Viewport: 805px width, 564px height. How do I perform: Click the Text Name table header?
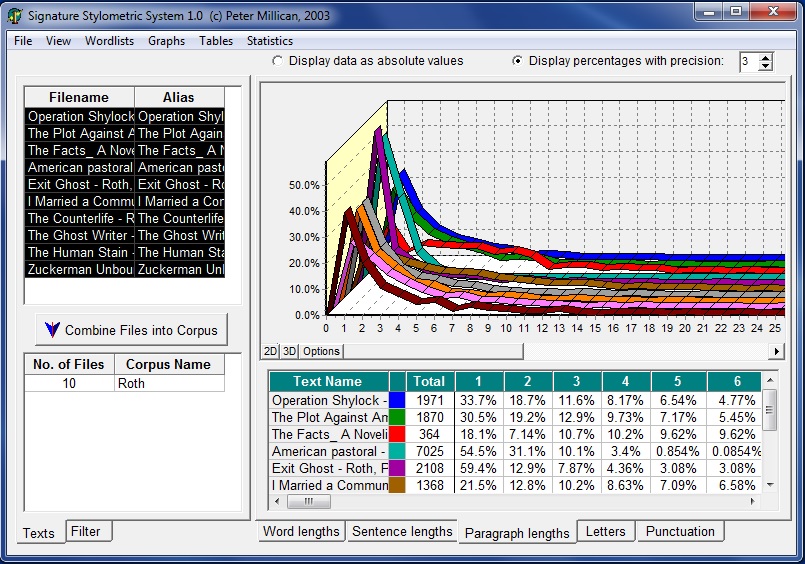point(328,381)
